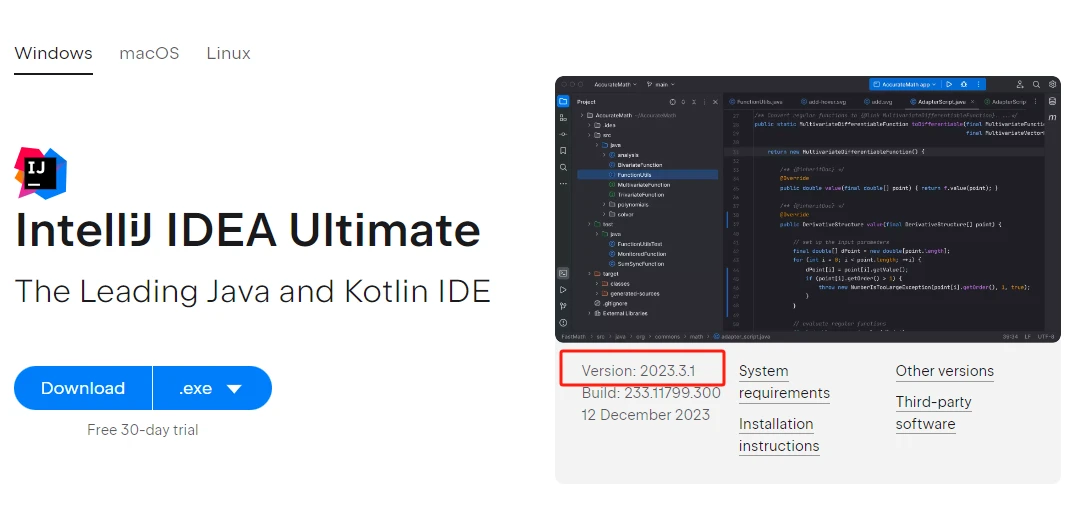Viewport: 1091px width, 521px height.
Task: Open the AccurateMath project dropdown in IDE preview
Action: click(615, 84)
